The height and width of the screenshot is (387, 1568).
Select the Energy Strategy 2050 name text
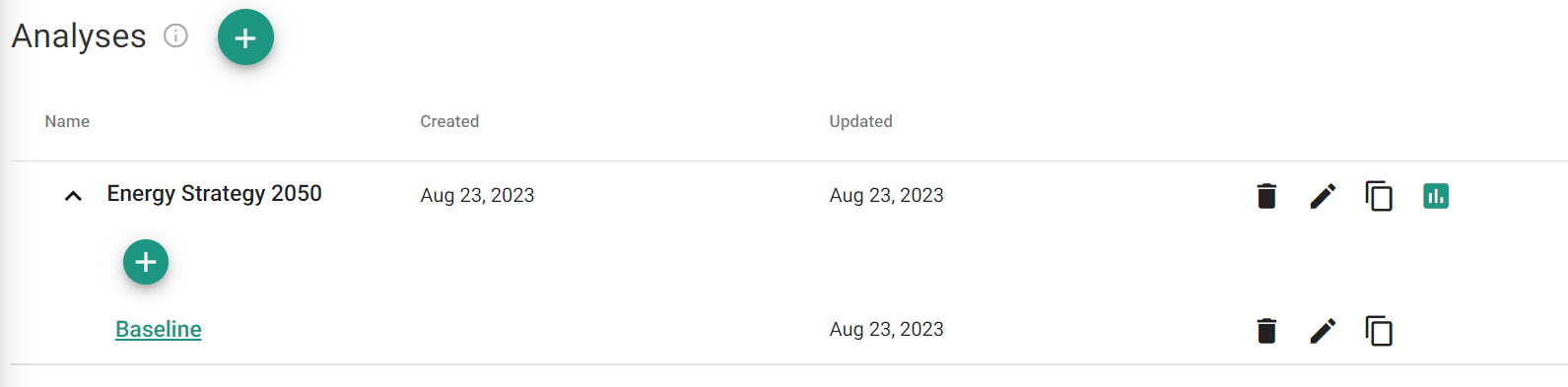pyautogui.click(x=215, y=194)
